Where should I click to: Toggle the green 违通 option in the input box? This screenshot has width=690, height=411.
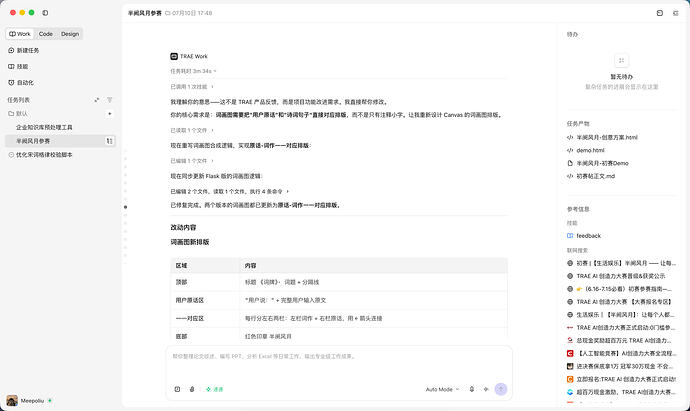215,389
